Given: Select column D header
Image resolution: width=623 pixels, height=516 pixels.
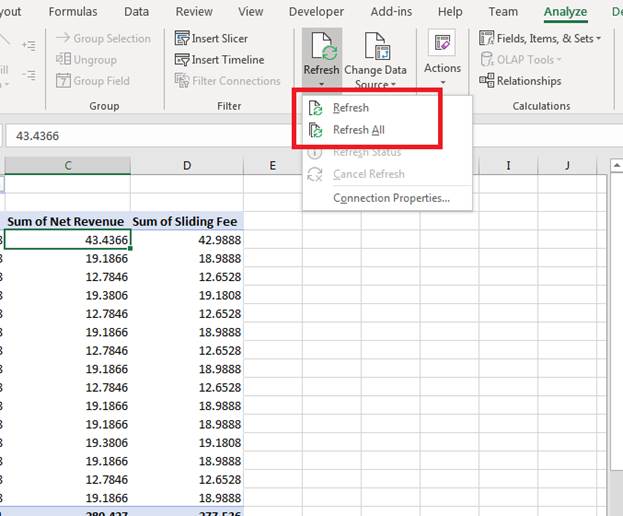Looking at the screenshot, I should [x=187, y=165].
